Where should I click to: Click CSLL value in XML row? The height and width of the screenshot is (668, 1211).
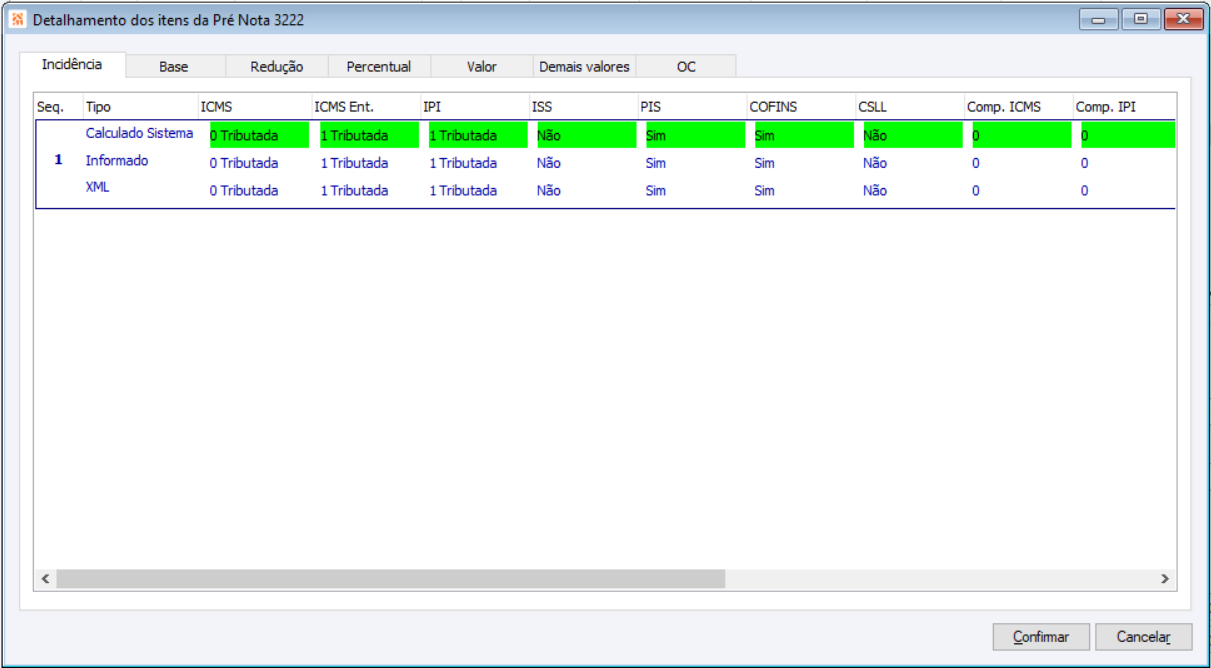[x=875, y=190]
